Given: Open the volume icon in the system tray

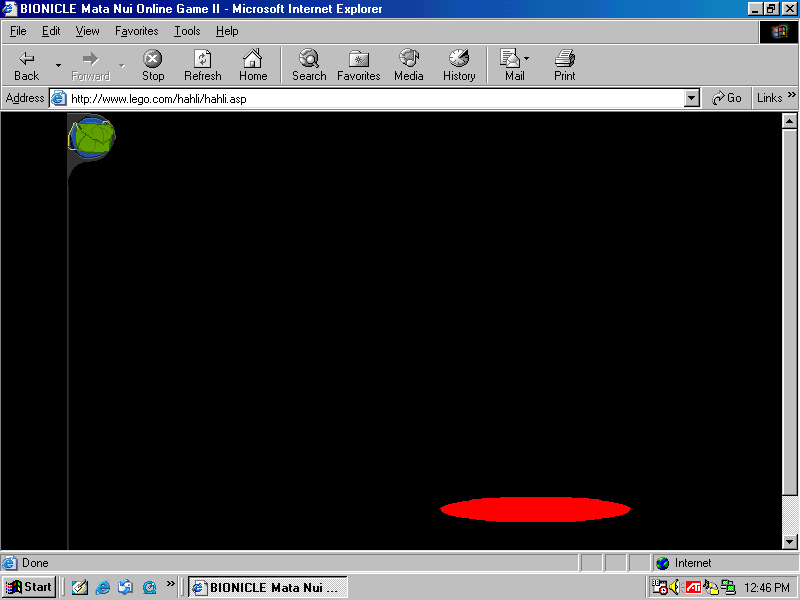Looking at the screenshot, I should coord(674,587).
